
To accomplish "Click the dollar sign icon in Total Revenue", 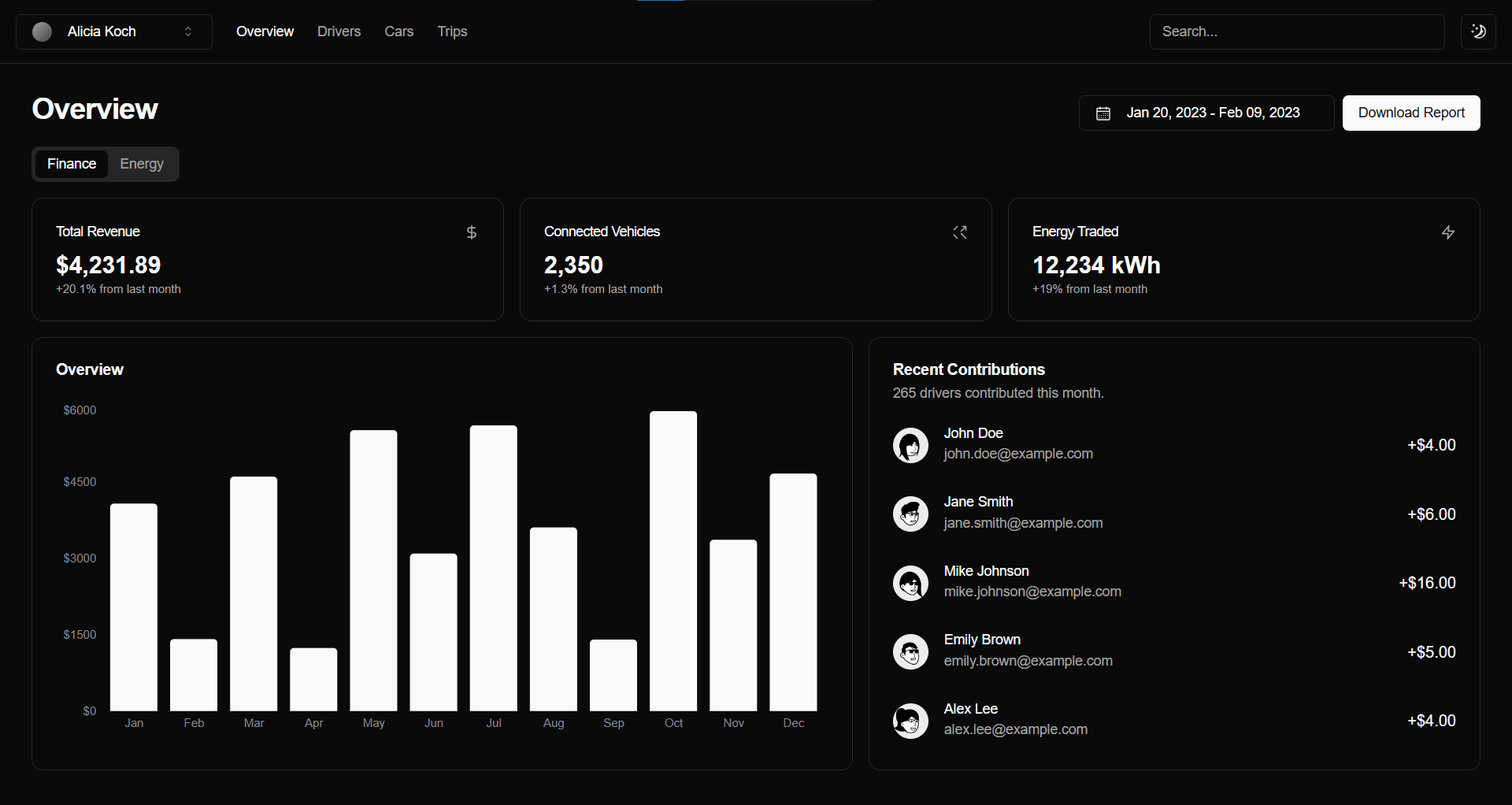I will [471, 232].
